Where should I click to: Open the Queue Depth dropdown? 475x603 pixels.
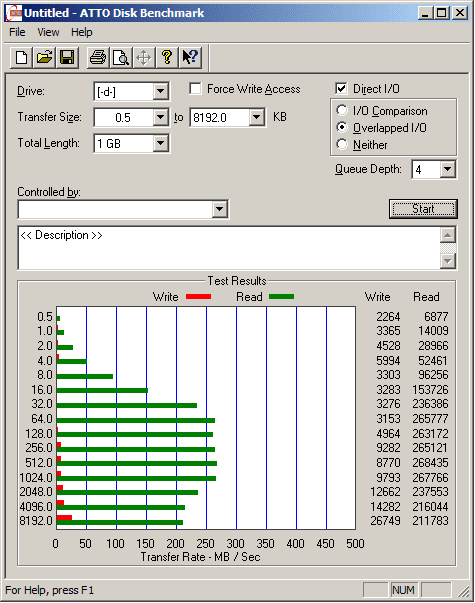pyautogui.click(x=448, y=169)
